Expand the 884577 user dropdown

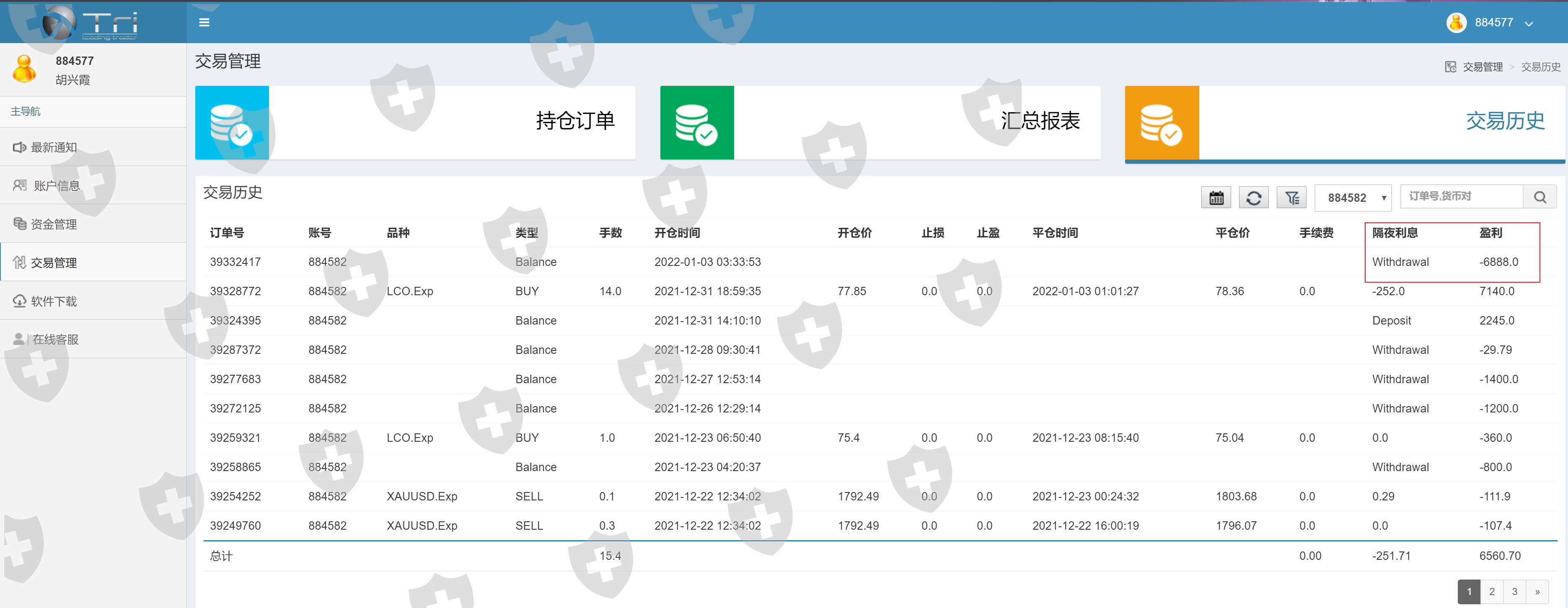[1529, 24]
